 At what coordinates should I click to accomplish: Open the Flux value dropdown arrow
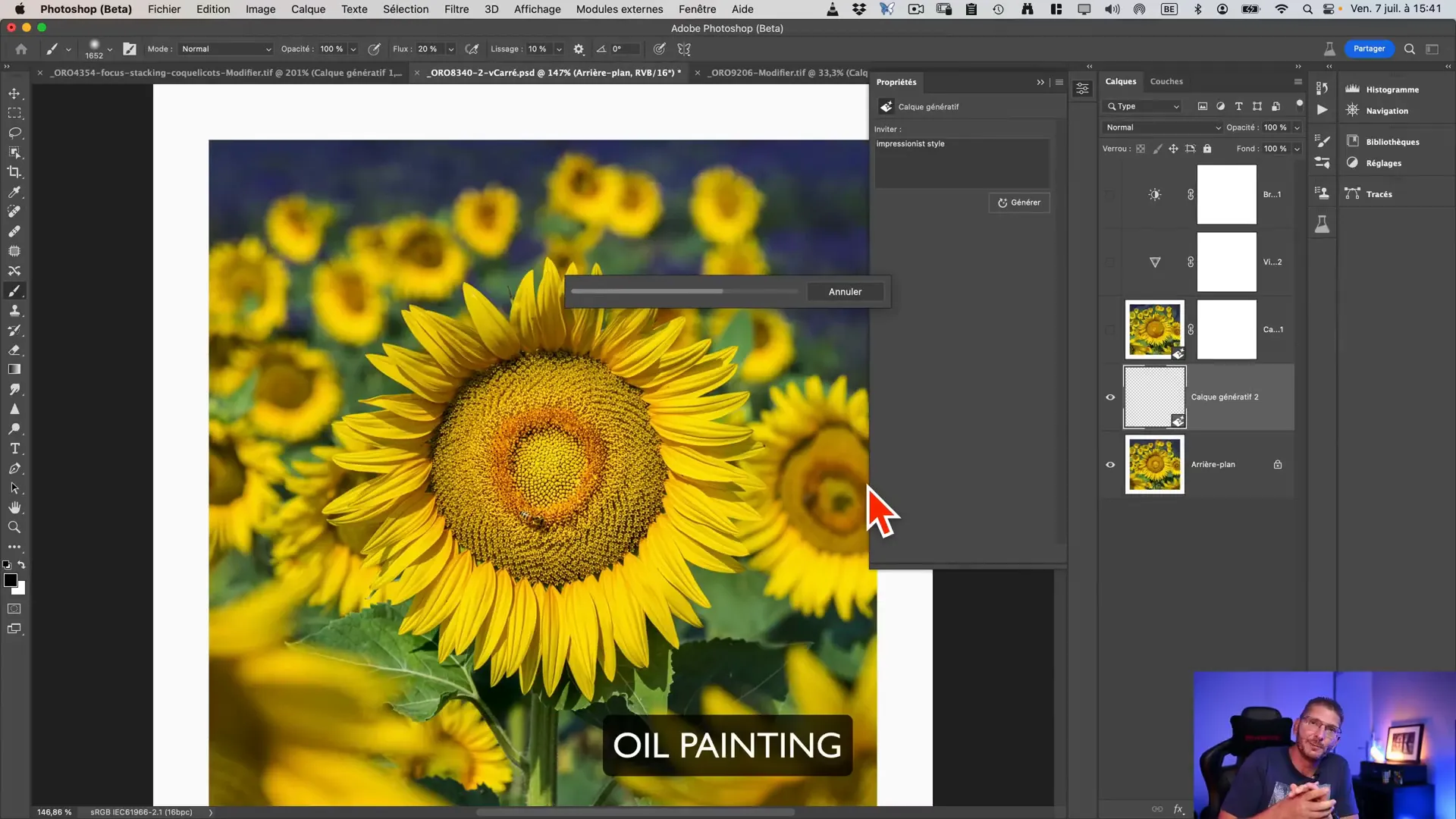point(450,49)
